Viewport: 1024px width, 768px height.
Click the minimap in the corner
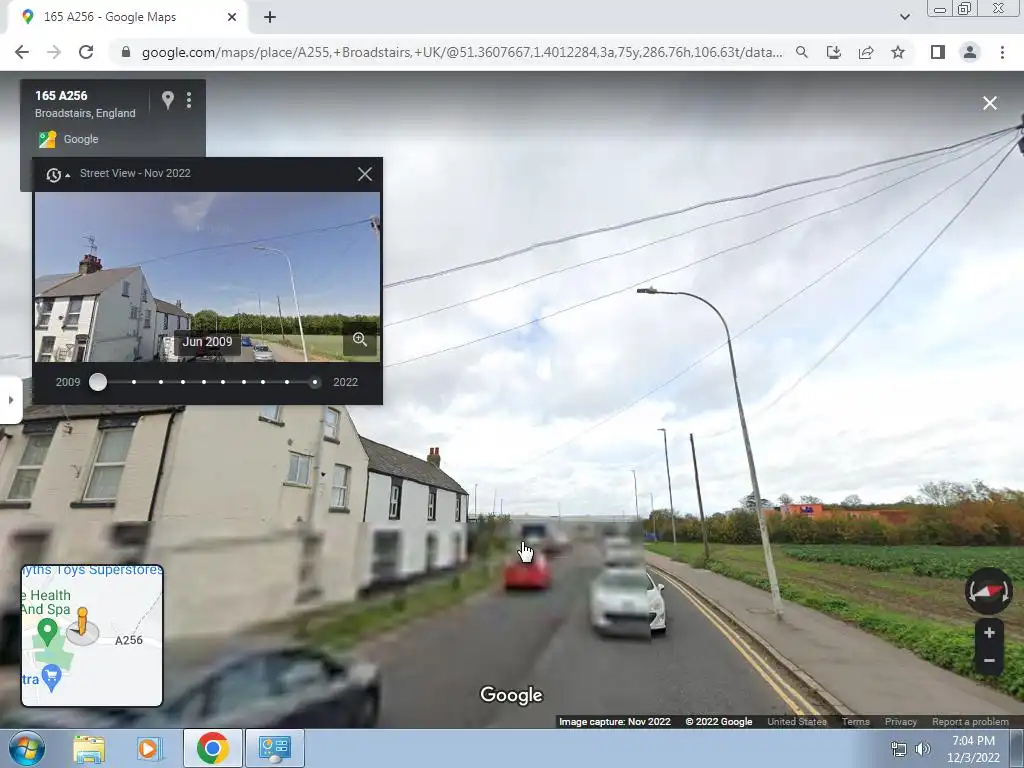click(x=92, y=635)
